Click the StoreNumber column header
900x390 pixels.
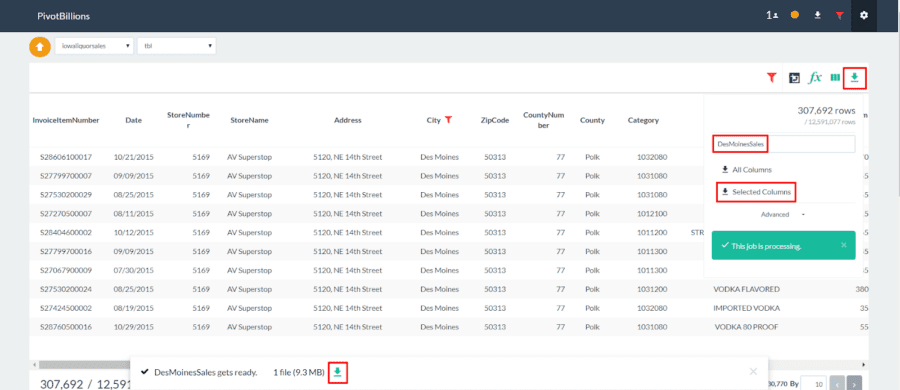click(x=188, y=120)
